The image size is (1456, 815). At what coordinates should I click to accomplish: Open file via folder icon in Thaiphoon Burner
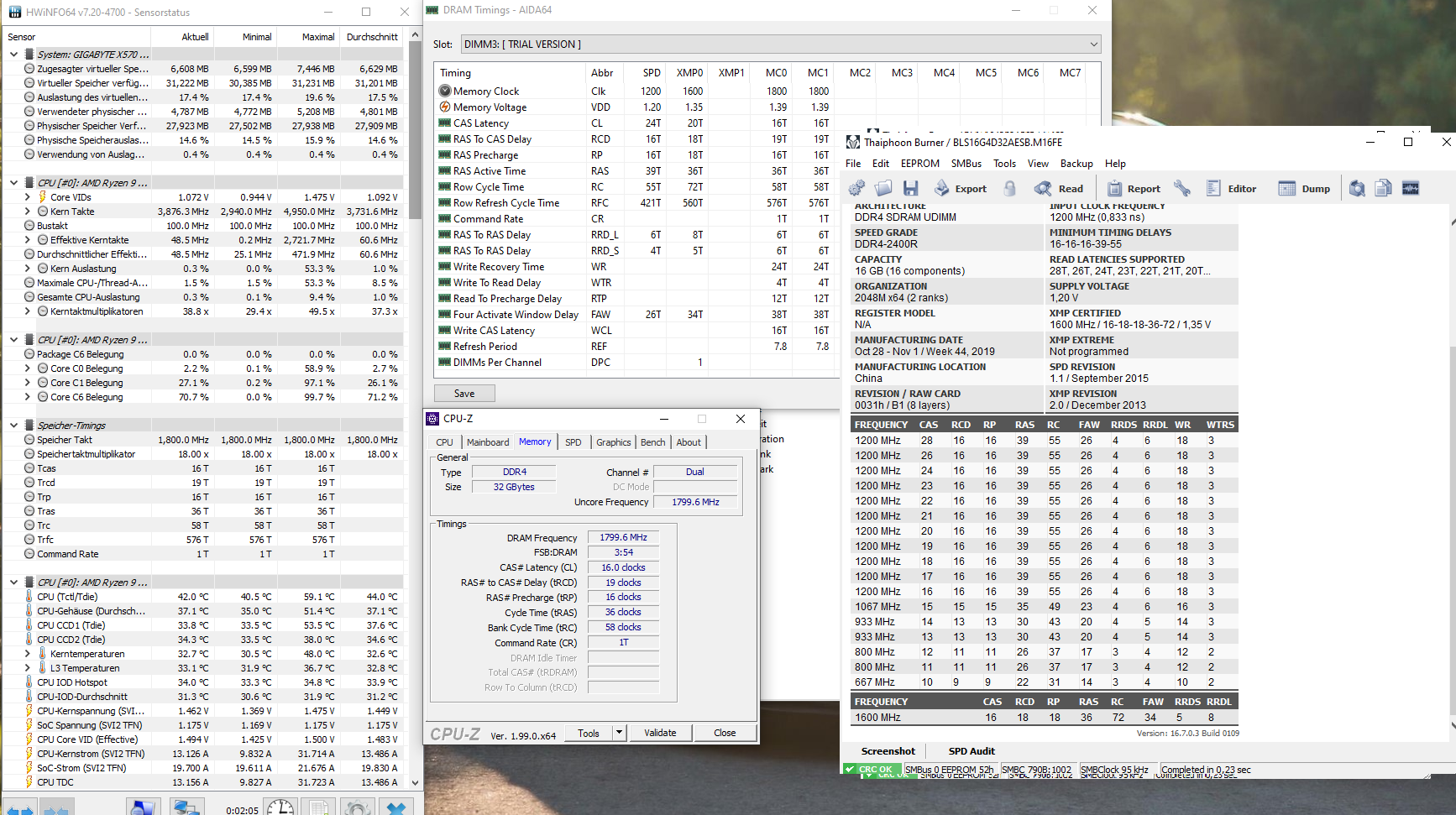[883, 188]
